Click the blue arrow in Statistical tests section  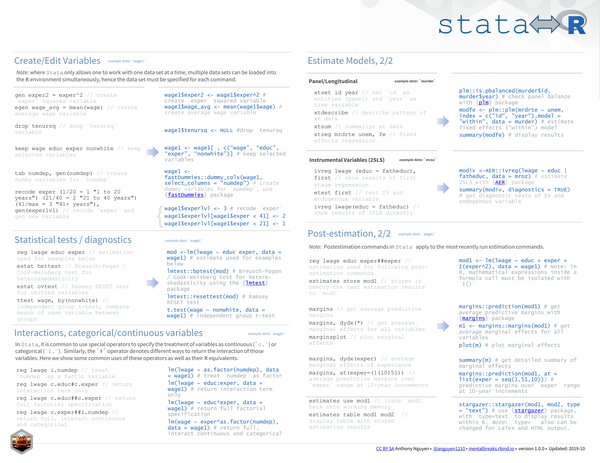pyautogui.click(x=153, y=283)
